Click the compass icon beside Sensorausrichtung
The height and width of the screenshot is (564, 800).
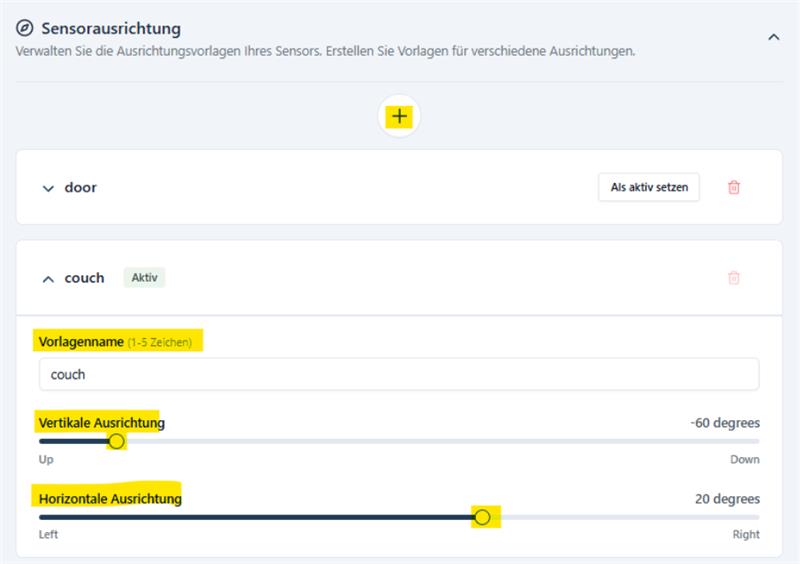pos(25,29)
